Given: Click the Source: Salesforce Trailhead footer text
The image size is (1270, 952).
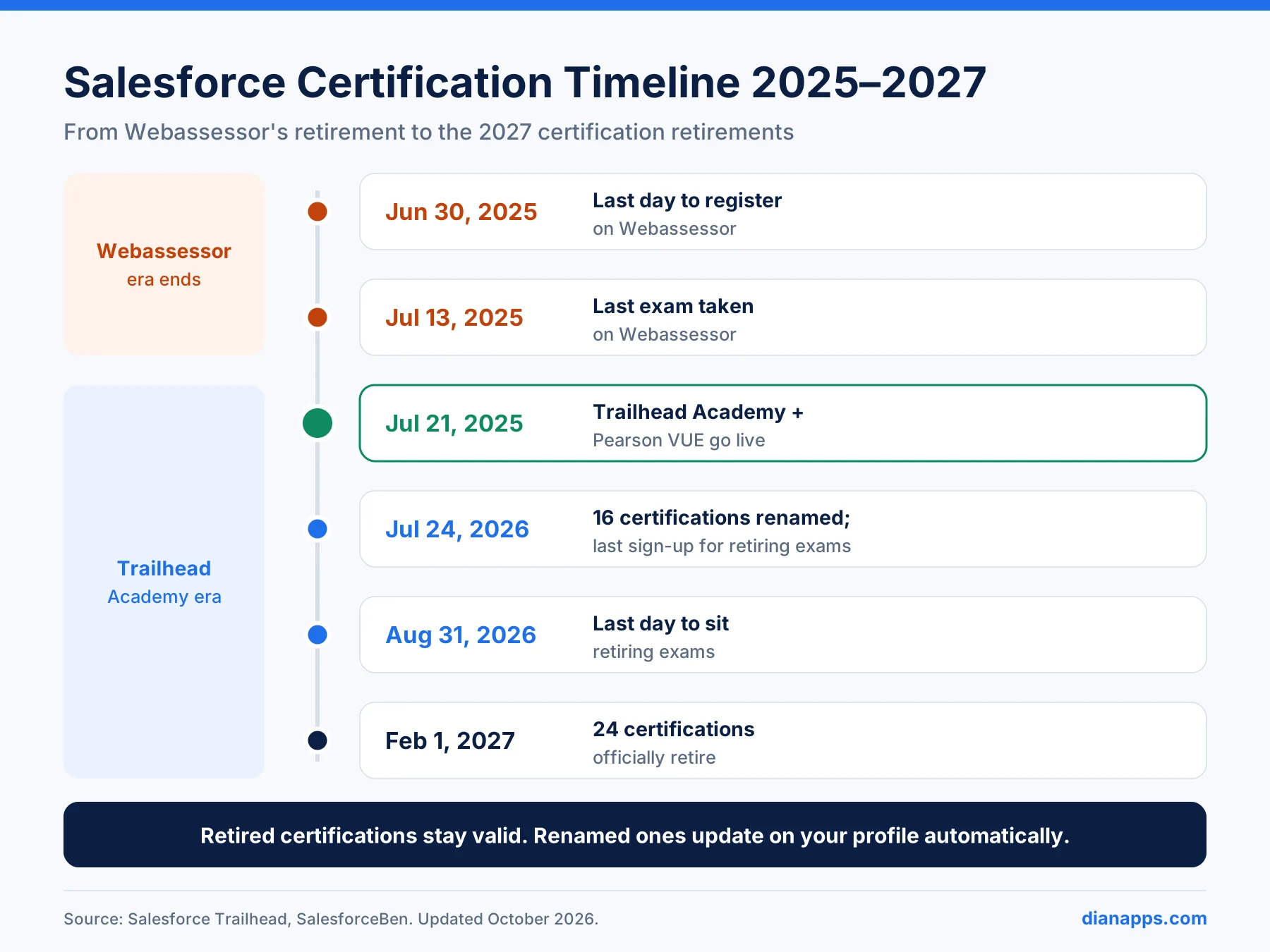Looking at the screenshot, I should [x=331, y=919].
